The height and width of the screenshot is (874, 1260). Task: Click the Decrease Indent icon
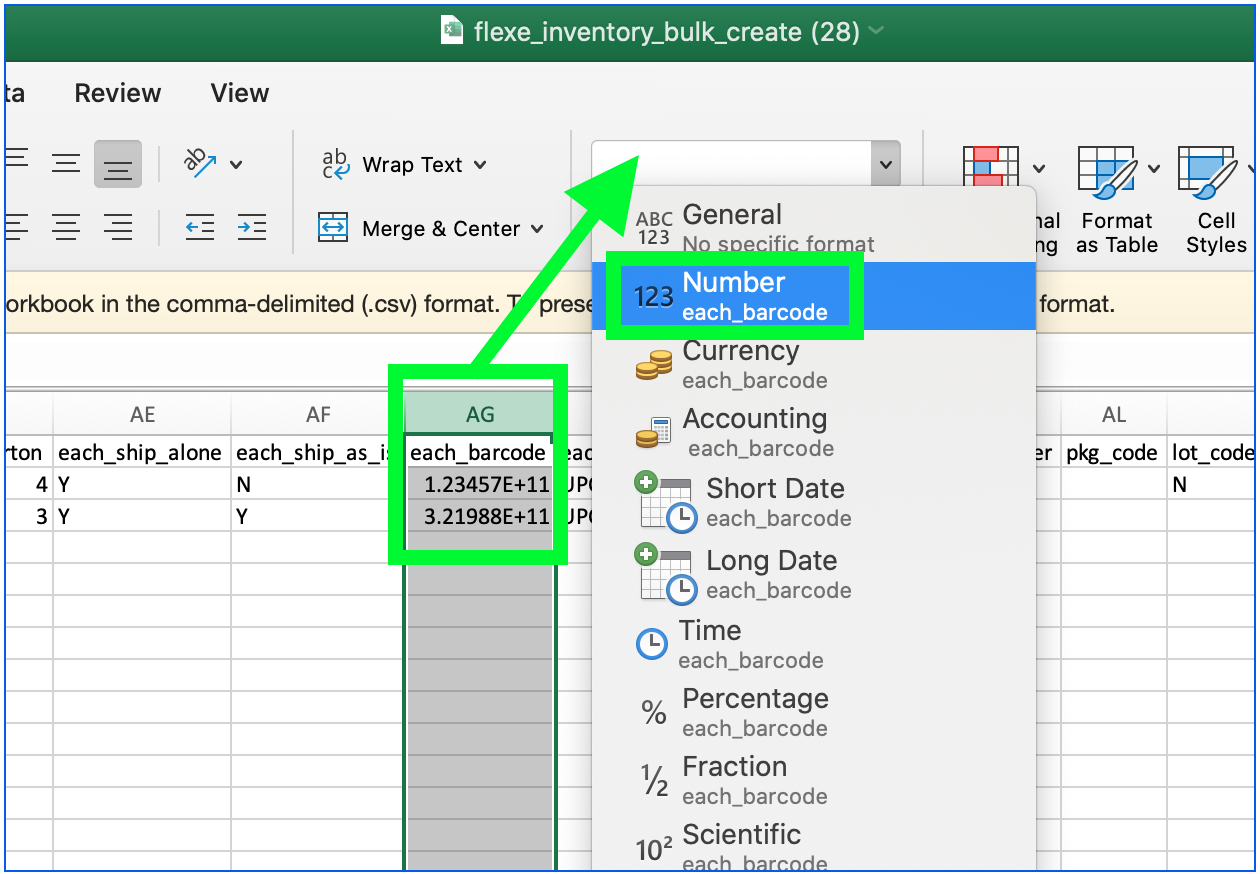[199, 227]
